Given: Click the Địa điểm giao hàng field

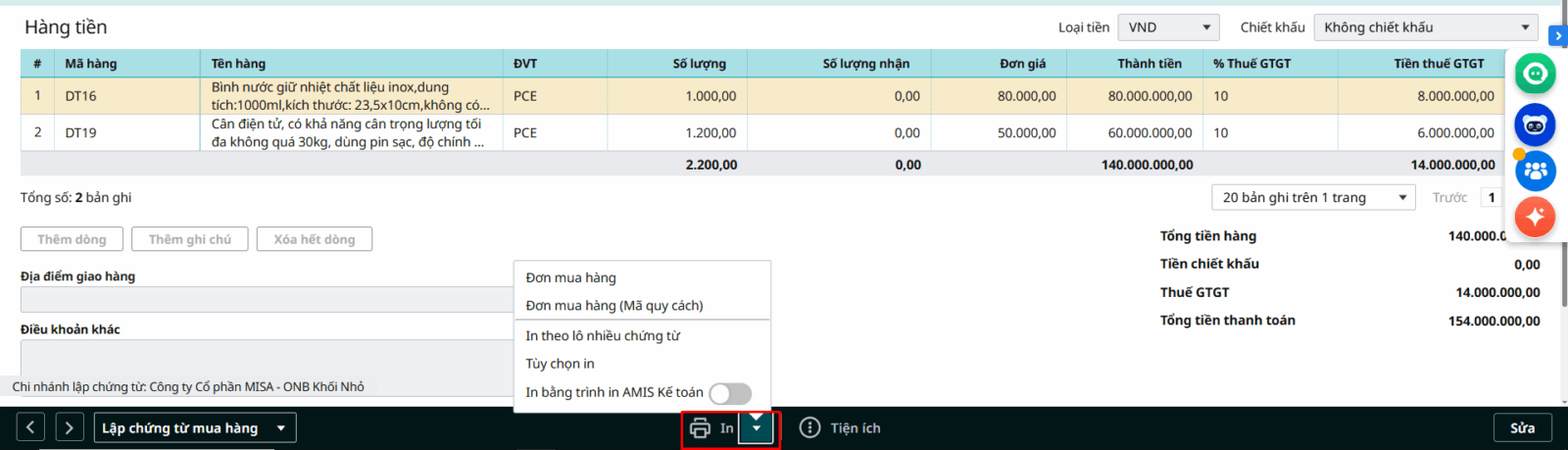Looking at the screenshot, I should click(x=265, y=299).
